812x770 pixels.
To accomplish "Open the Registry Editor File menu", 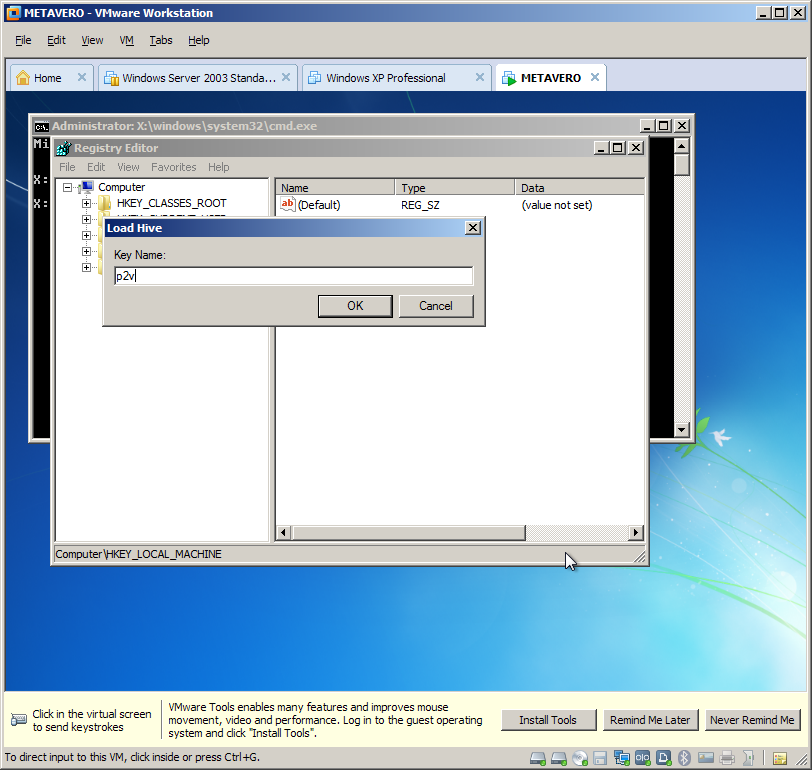I will tap(67, 167).
